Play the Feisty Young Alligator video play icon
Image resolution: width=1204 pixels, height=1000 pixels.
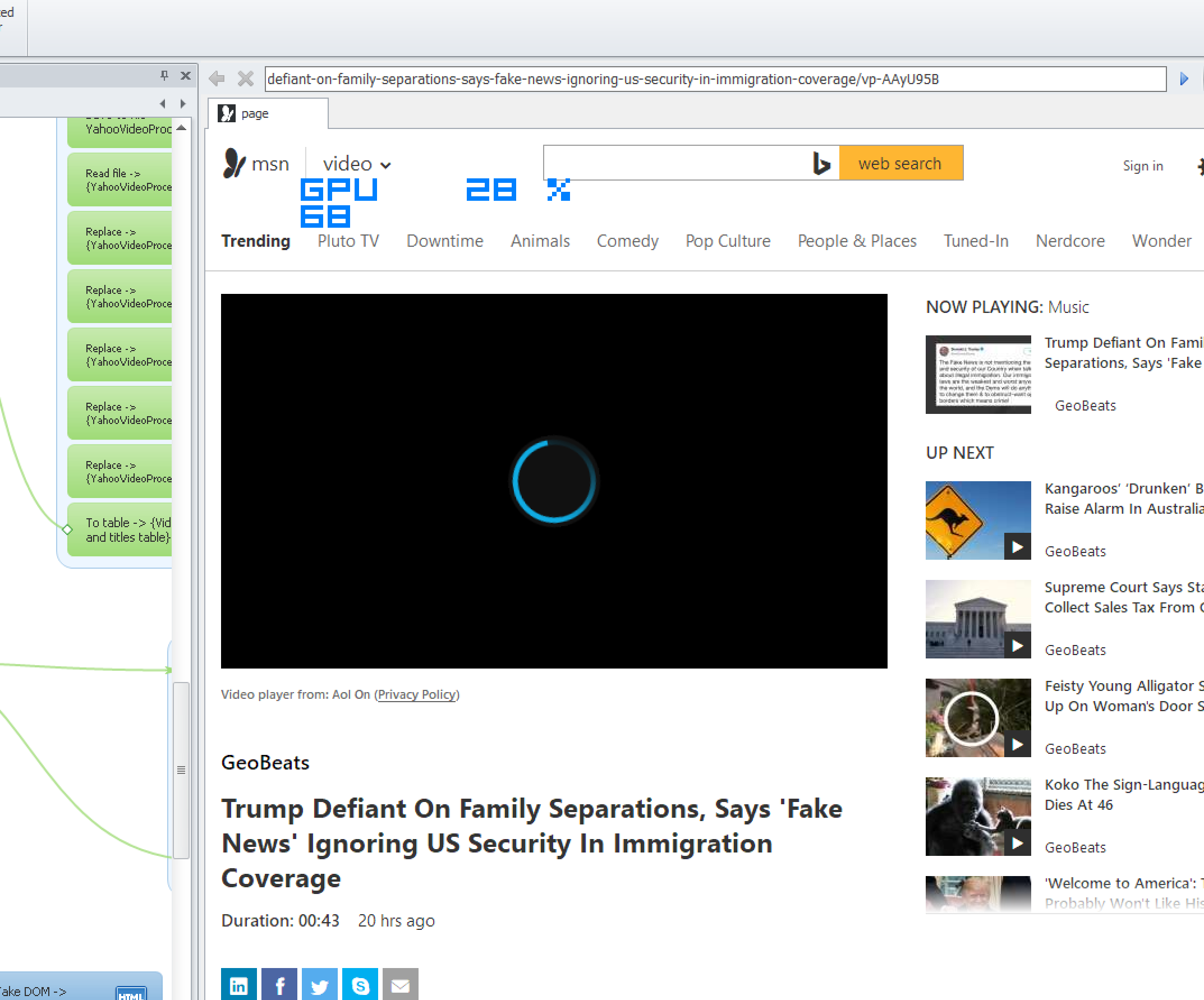click(1017, 744)
